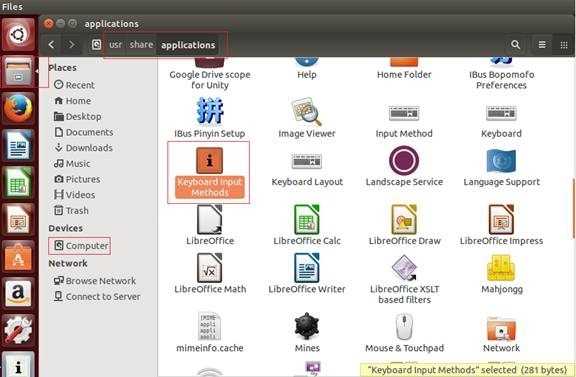The height and width of the screenshot is (377, 576).
Task: Open System Settings from launcher
Action: [18, 330]
